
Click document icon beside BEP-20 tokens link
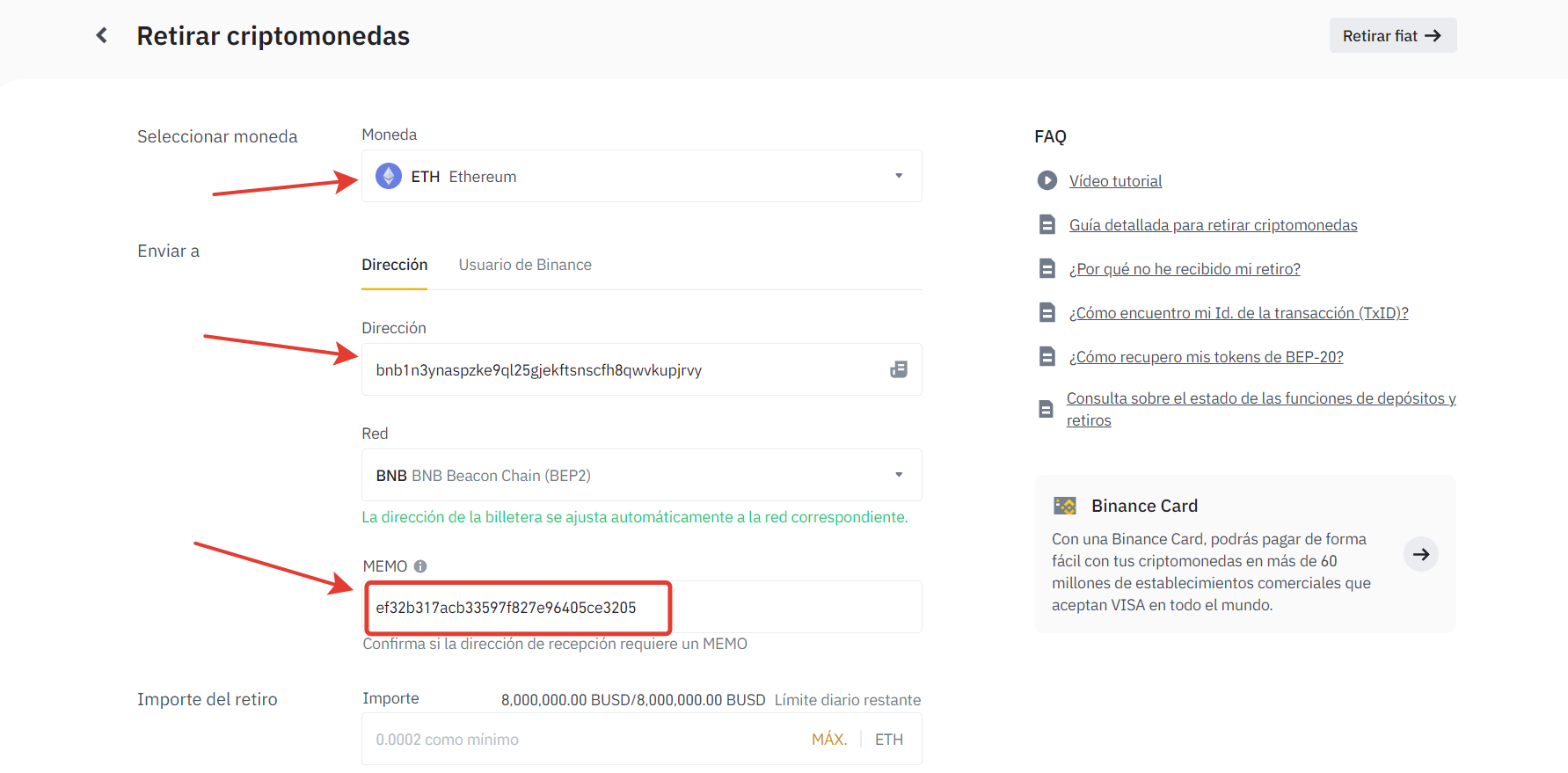[1047, 356]
